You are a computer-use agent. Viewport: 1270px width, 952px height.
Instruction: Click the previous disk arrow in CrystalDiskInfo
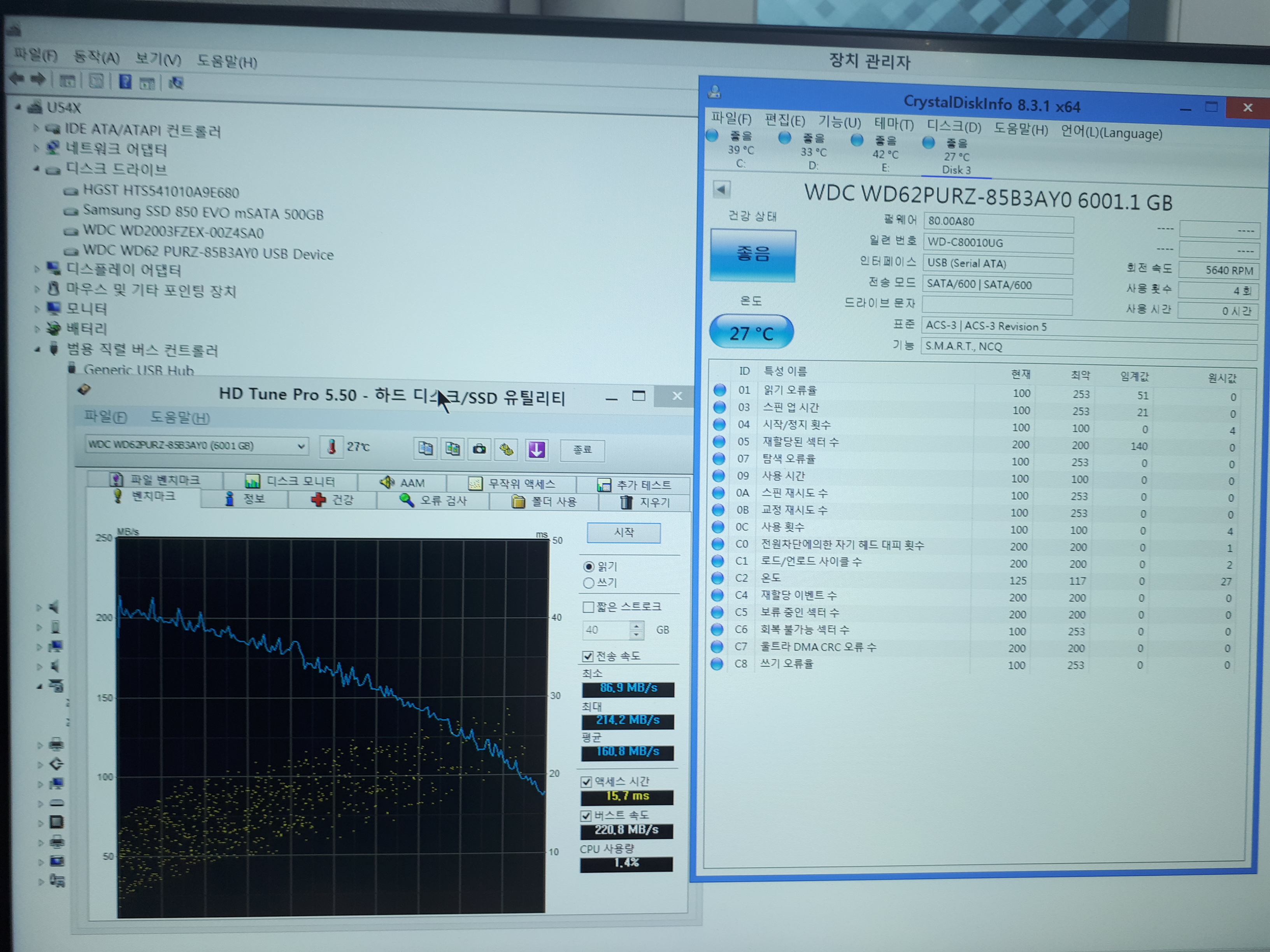[x=722, y=189]
